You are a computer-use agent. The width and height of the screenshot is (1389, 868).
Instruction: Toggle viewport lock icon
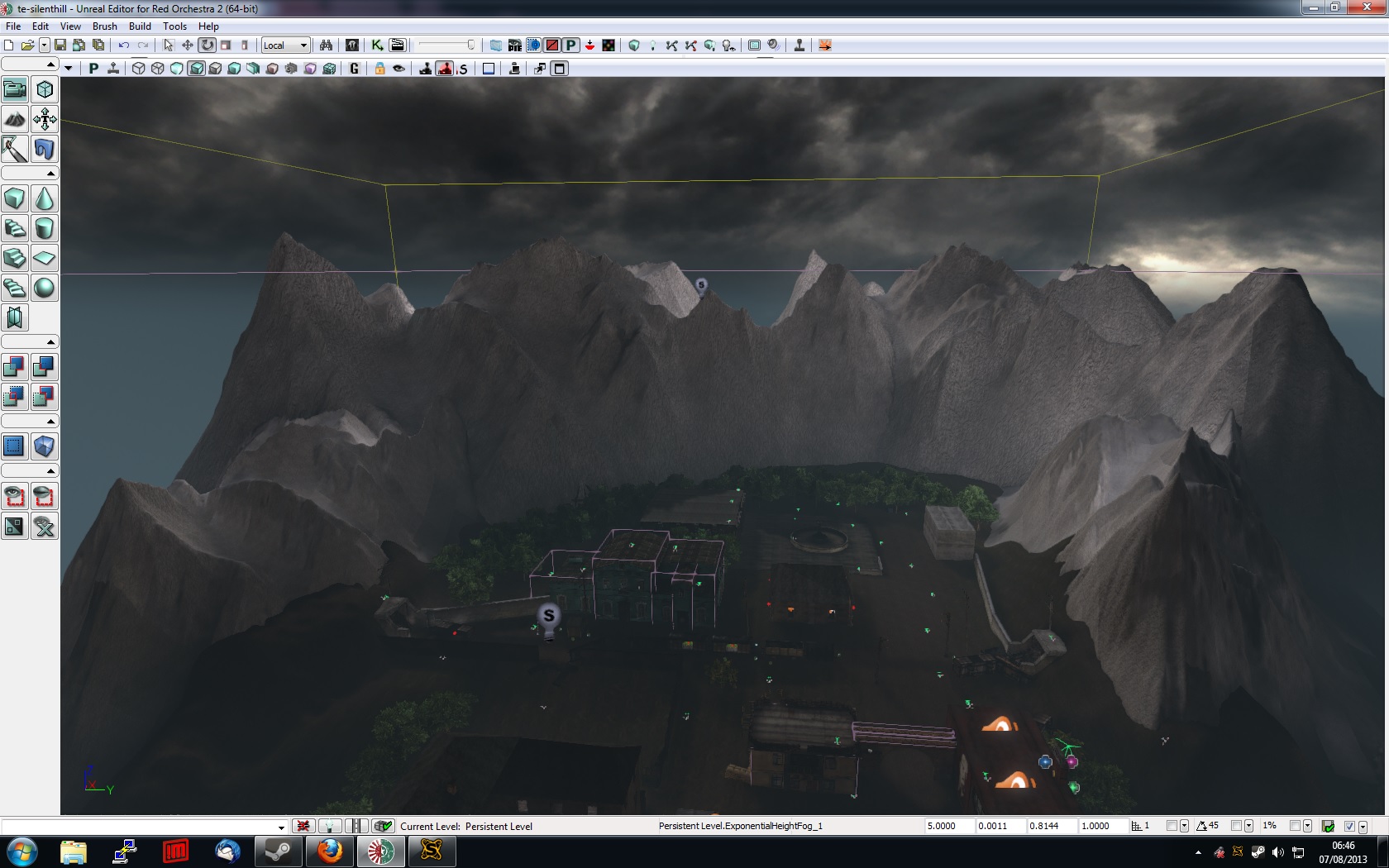pos(379,69)
